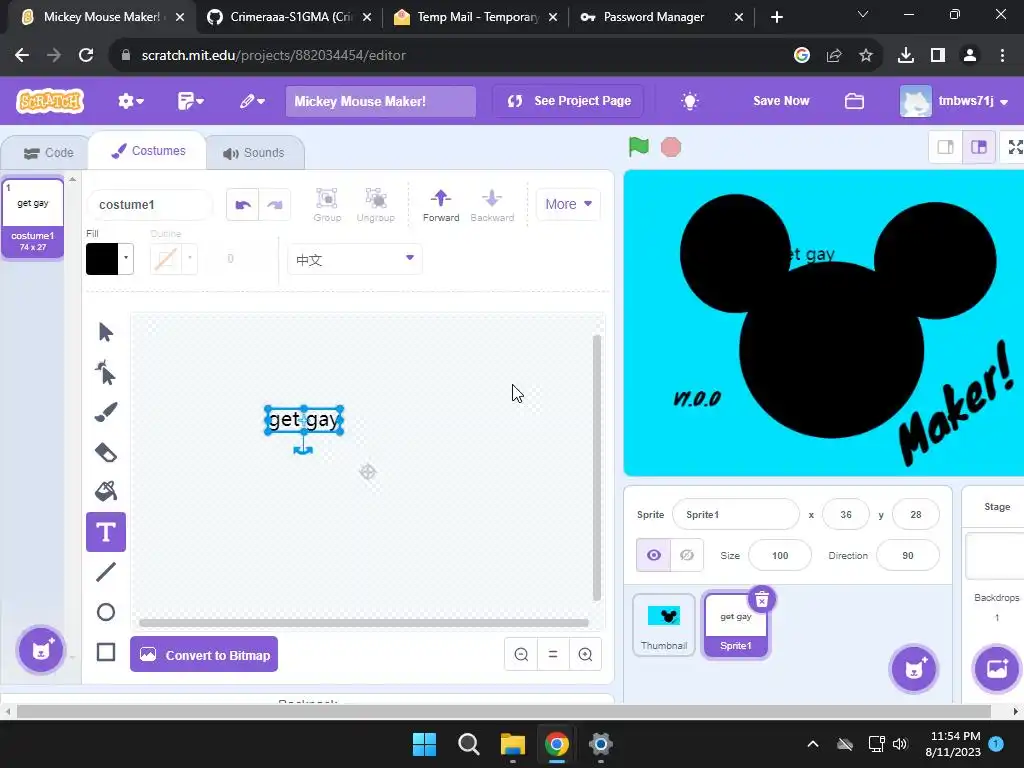1024x768 pixels.
Task: Open the File menu dropdown
Action: coord(191,101)
